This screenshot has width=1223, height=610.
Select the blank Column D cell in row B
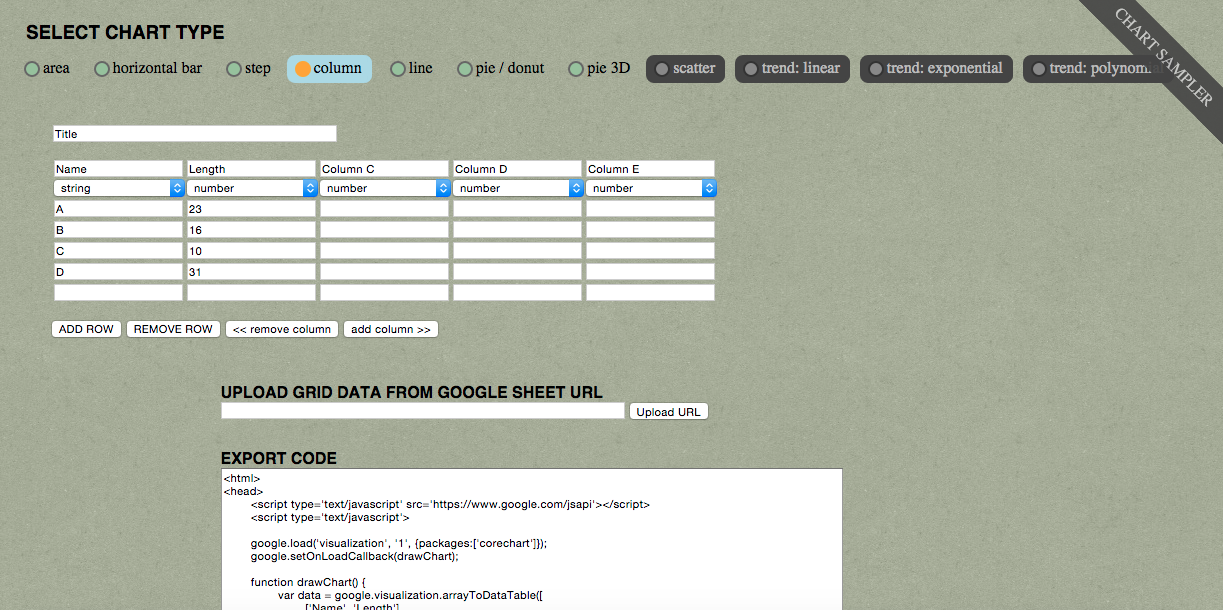click(x=518, y=230)
